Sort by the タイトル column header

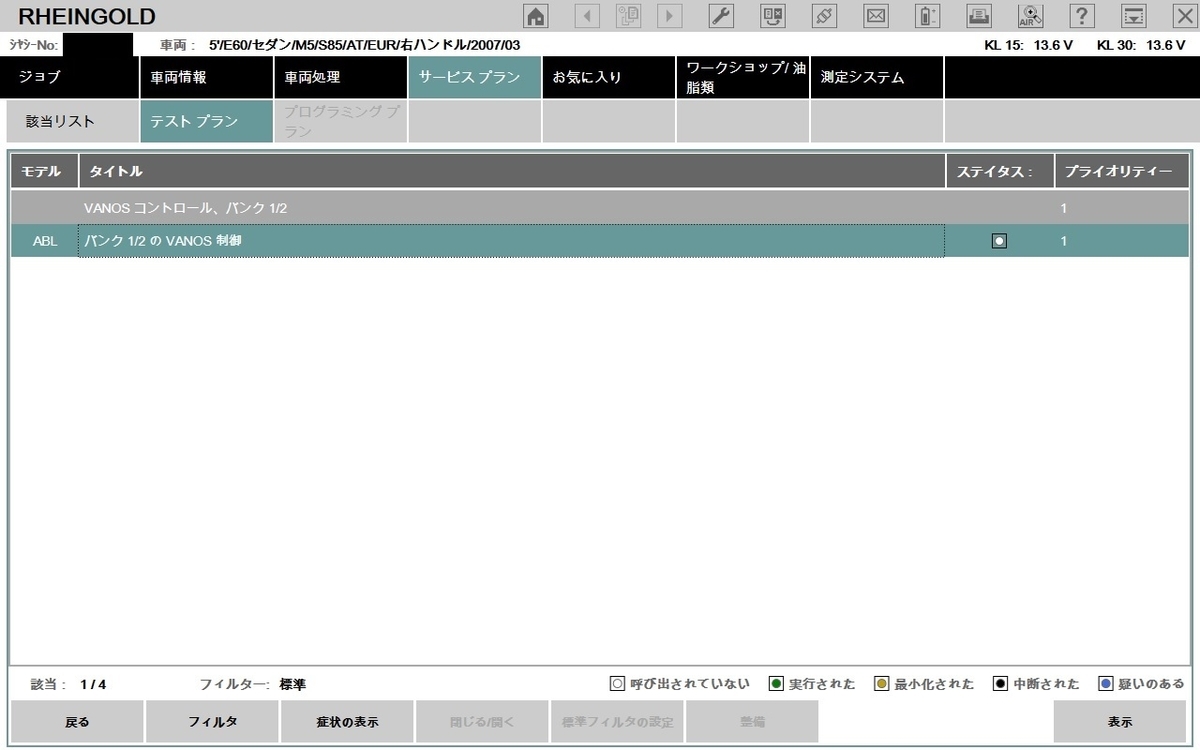512,171
